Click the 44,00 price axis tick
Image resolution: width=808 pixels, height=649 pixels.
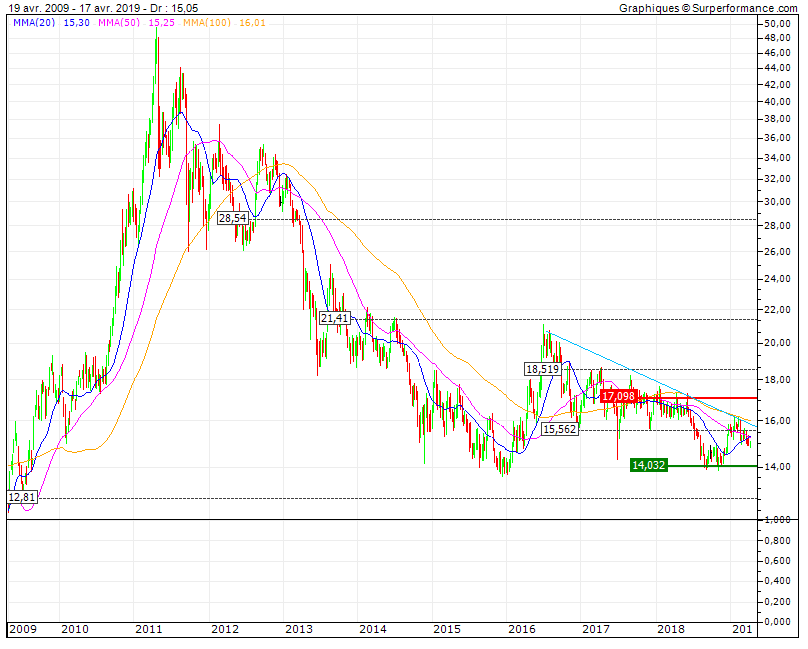(x=777, y=68)
